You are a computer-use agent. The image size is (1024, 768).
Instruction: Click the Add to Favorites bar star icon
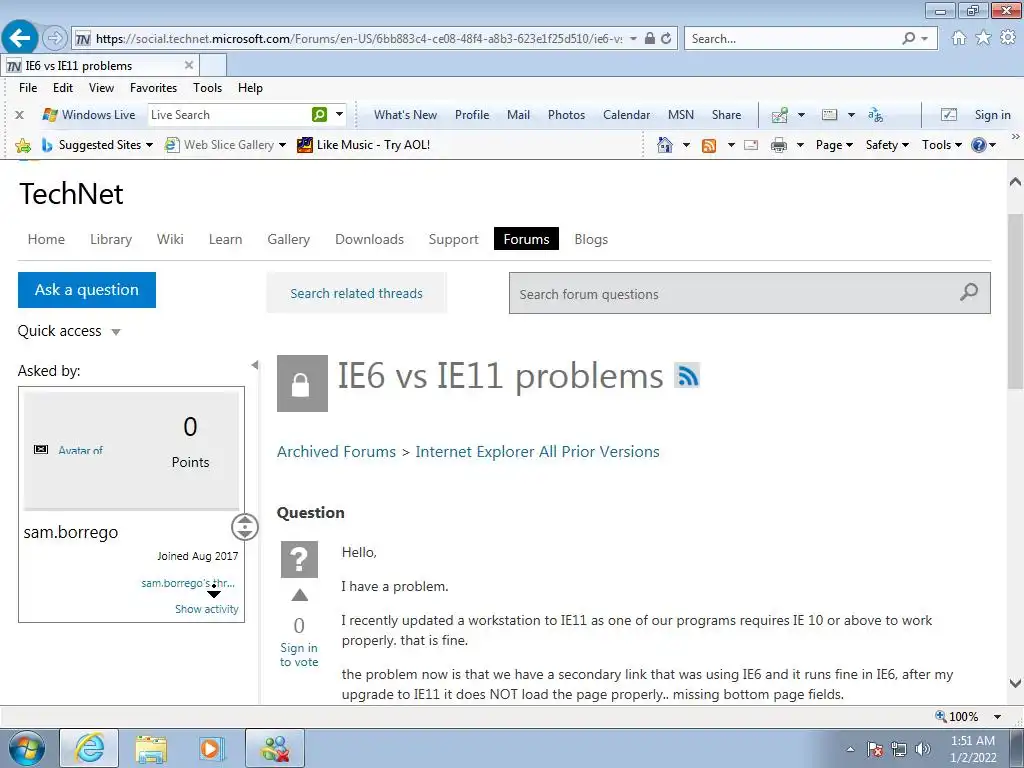23,145
